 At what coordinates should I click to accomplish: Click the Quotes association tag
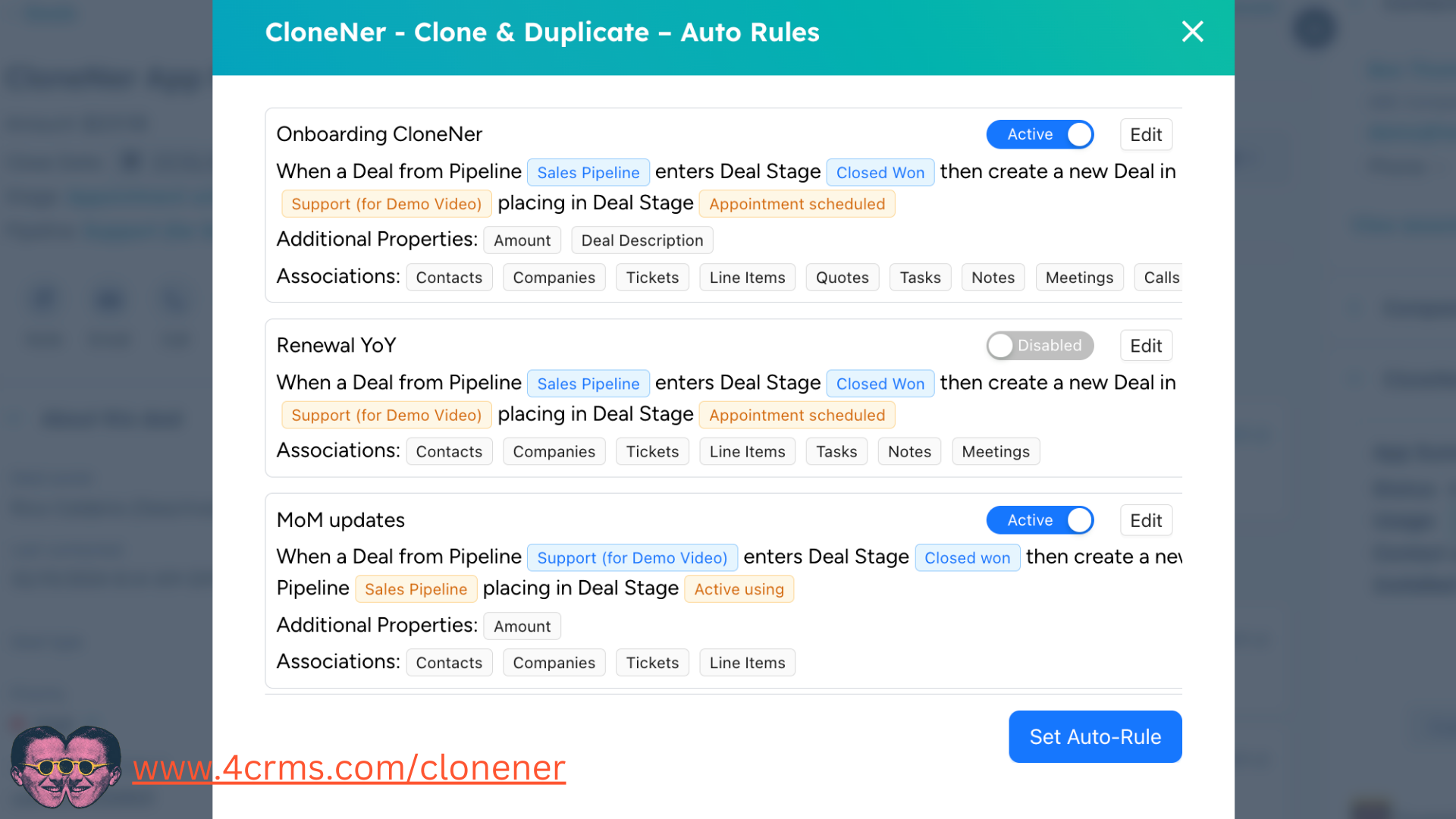tap(842, 278)
